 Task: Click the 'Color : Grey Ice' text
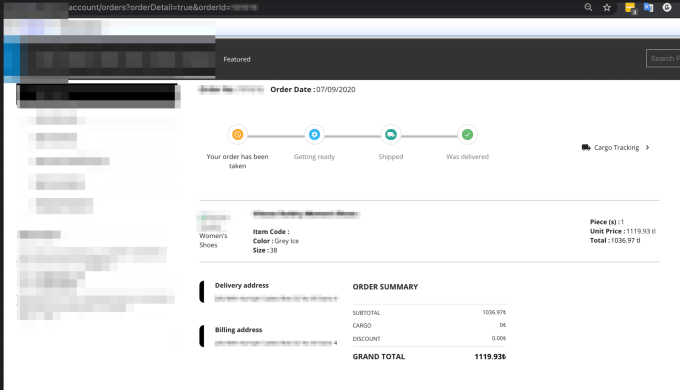(276, 241)
